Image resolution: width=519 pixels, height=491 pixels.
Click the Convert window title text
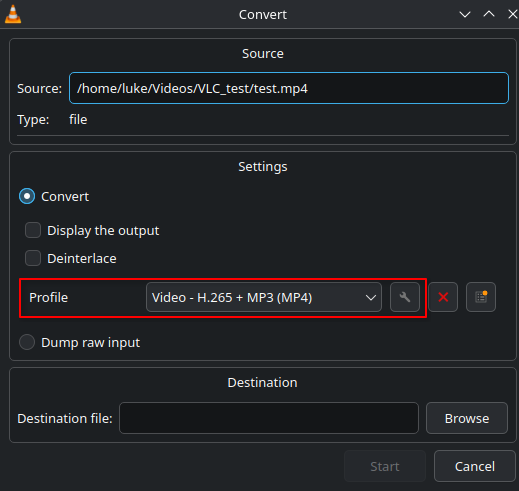coord(263,15)
